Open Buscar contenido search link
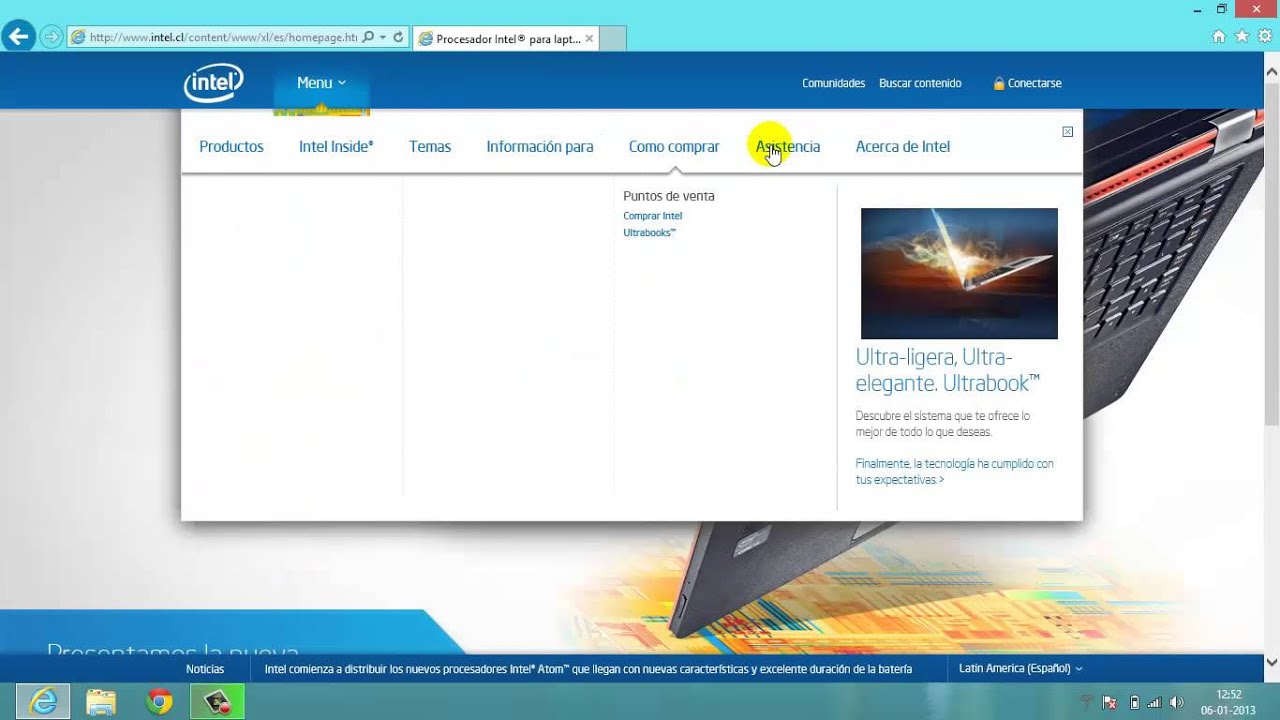 pyautogui.click(x=920, y=83)
